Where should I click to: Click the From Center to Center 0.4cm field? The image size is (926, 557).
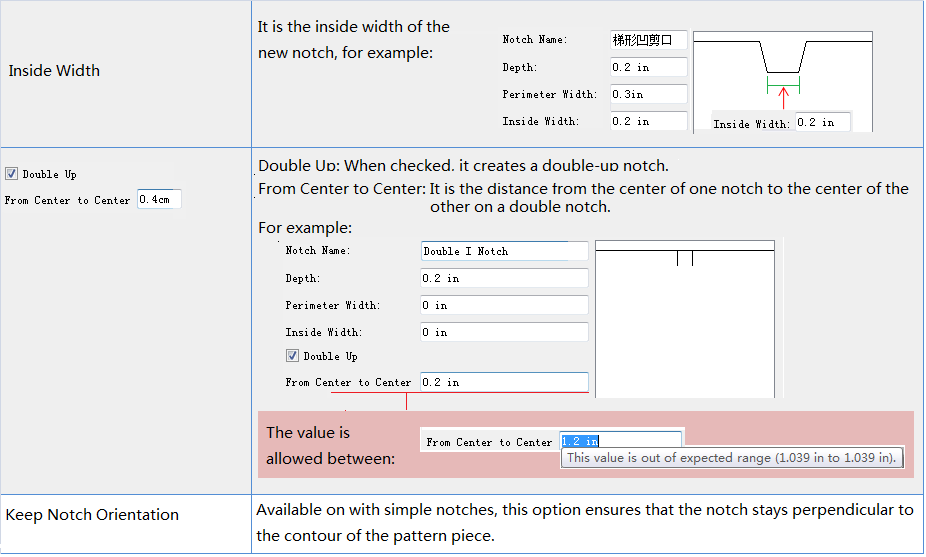coord(158,200)
